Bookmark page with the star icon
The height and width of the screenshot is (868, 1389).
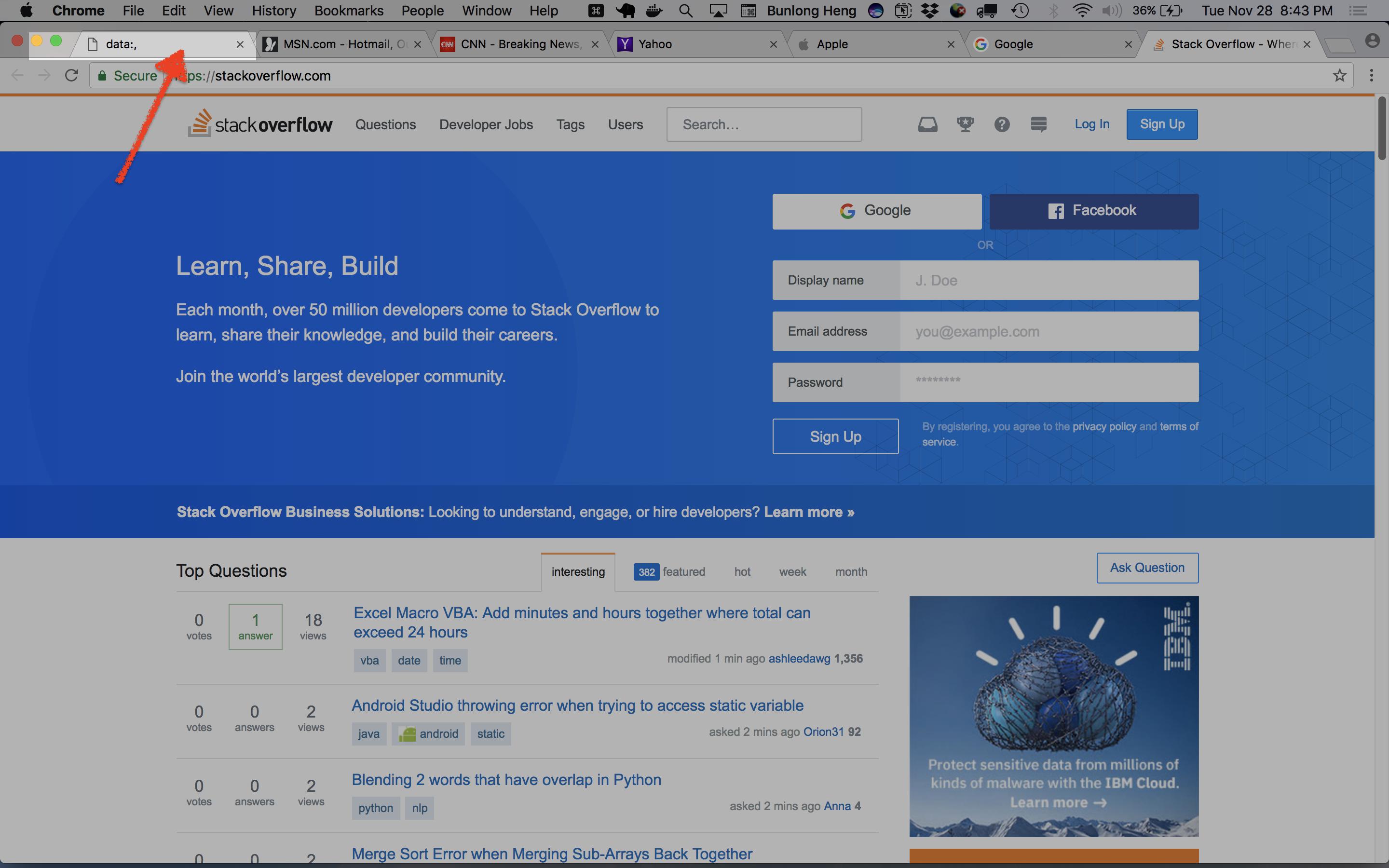point(1339,76)
